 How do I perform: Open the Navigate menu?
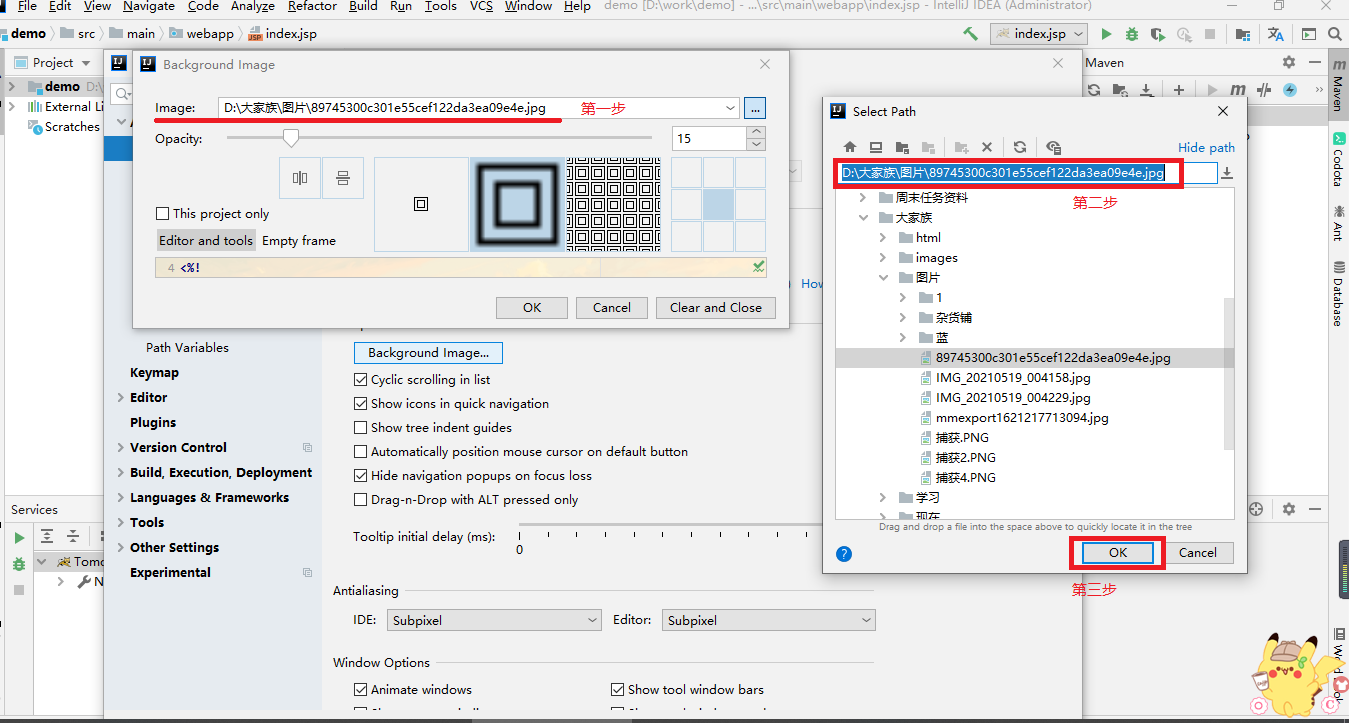coord(149,6)
